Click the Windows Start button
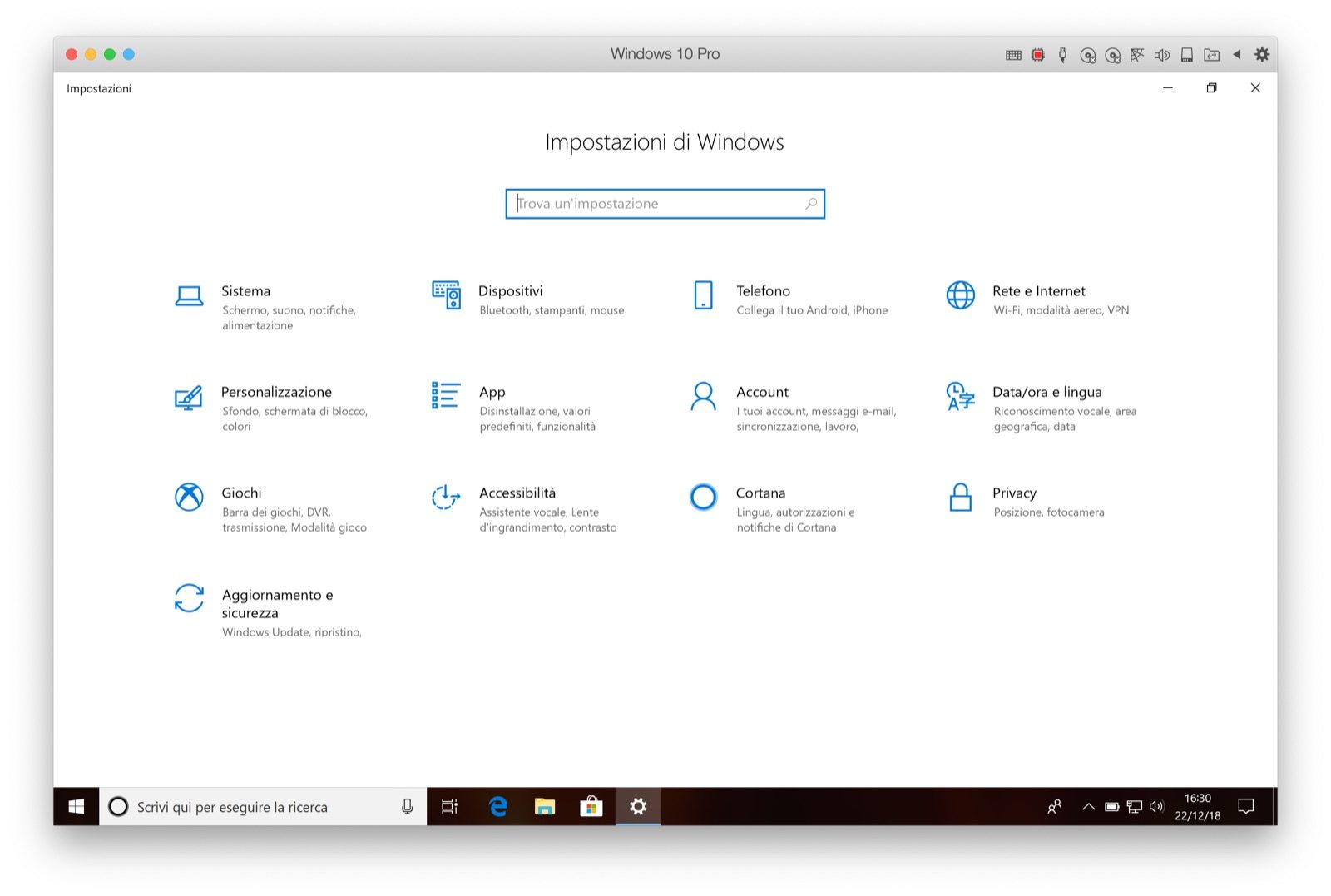This screenshot has height=896, width=1331. tap(77, 806)
